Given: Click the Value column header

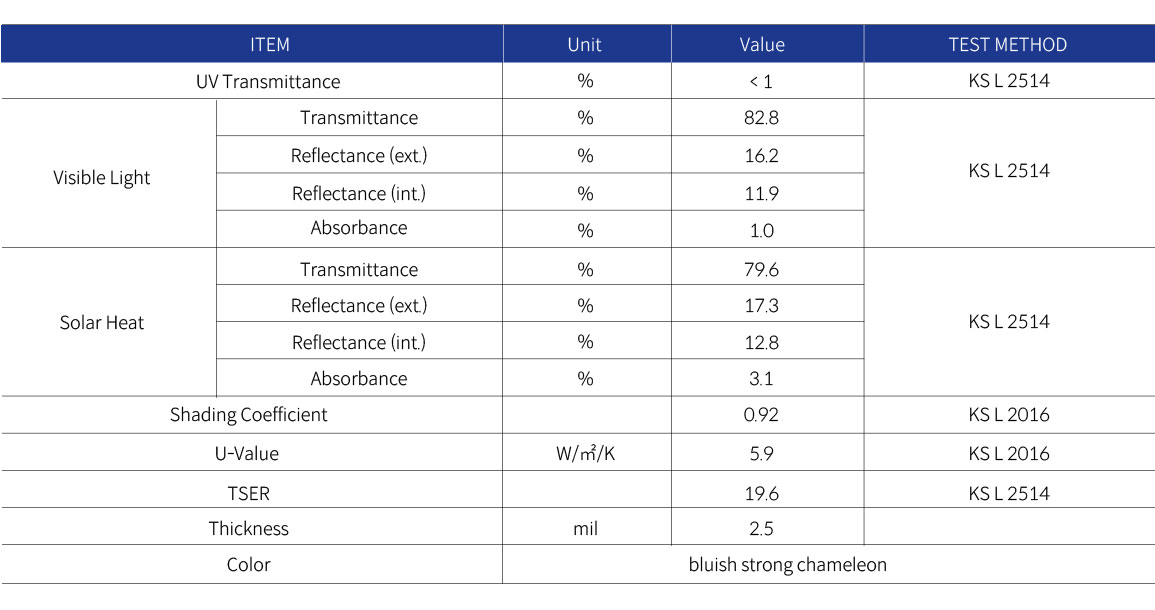Looking at the screenshot, I should [762, 44].
